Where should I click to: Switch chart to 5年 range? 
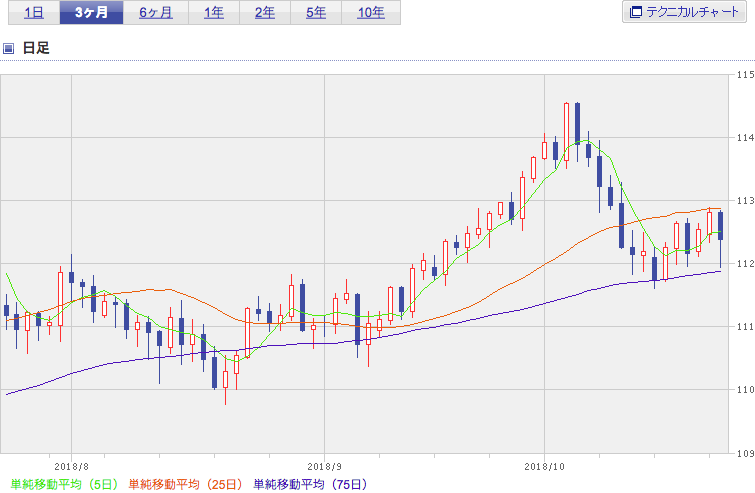316,12
